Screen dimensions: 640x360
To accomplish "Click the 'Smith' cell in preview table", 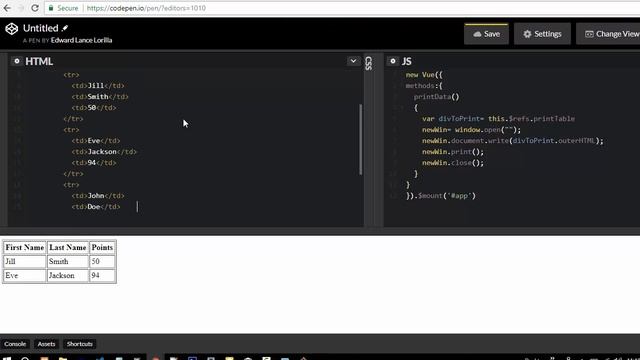I will coord(68,262).
